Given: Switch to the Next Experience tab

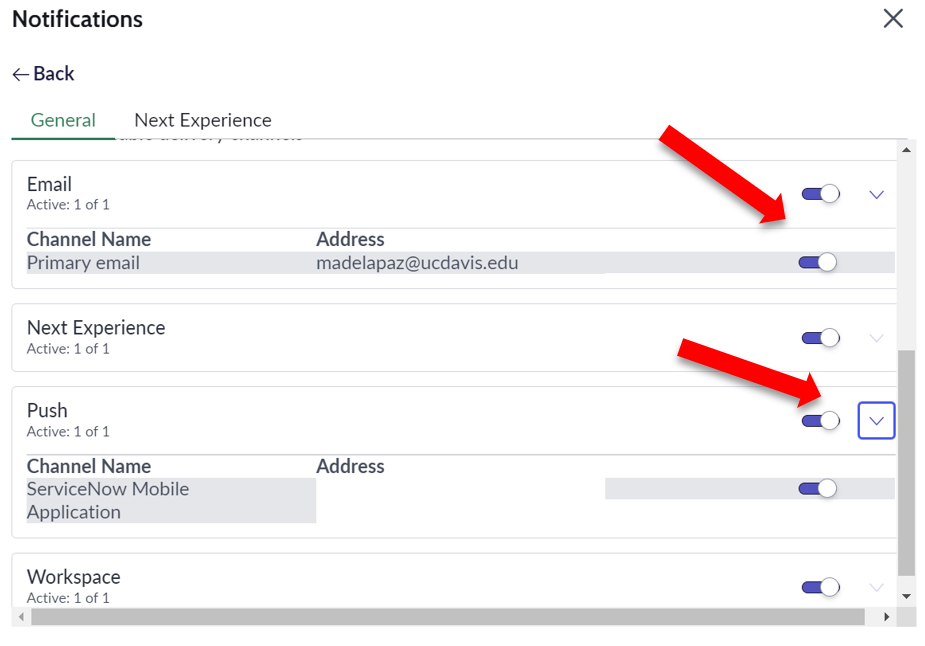Looking at the screenshot, I should tap(202, 119).
